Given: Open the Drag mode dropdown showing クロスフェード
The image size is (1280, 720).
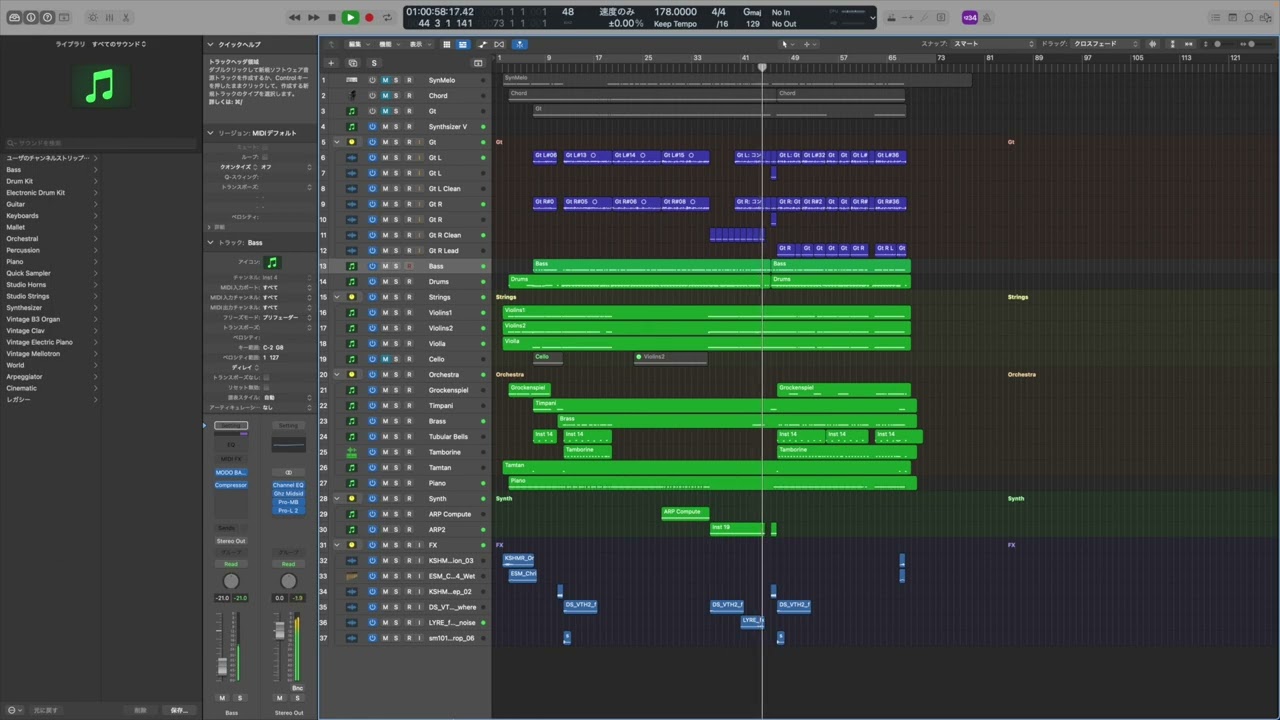Looking at the screenshot, I should click(1105, 44).
